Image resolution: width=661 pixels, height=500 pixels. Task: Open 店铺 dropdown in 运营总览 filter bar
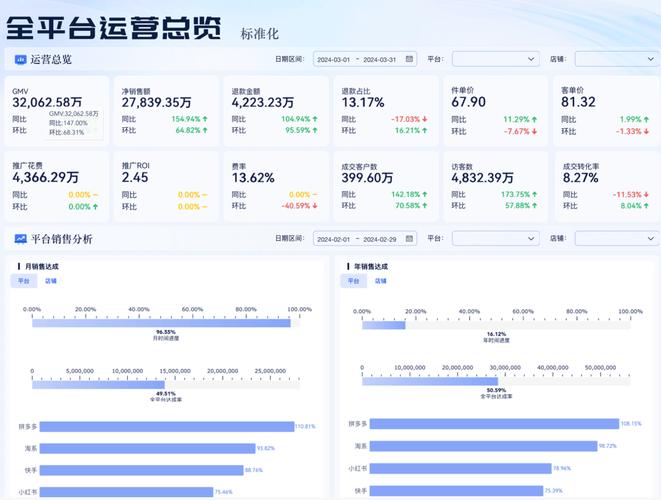617,59
